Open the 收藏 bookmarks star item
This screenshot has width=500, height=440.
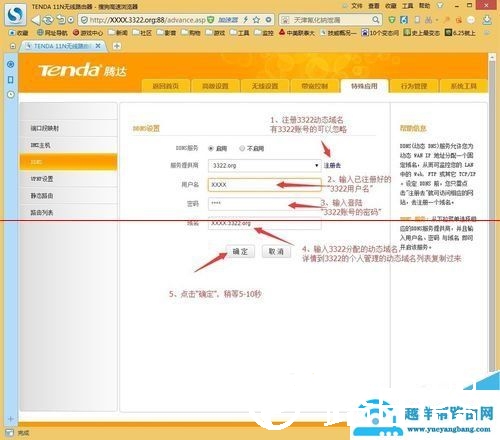point(19,33)
